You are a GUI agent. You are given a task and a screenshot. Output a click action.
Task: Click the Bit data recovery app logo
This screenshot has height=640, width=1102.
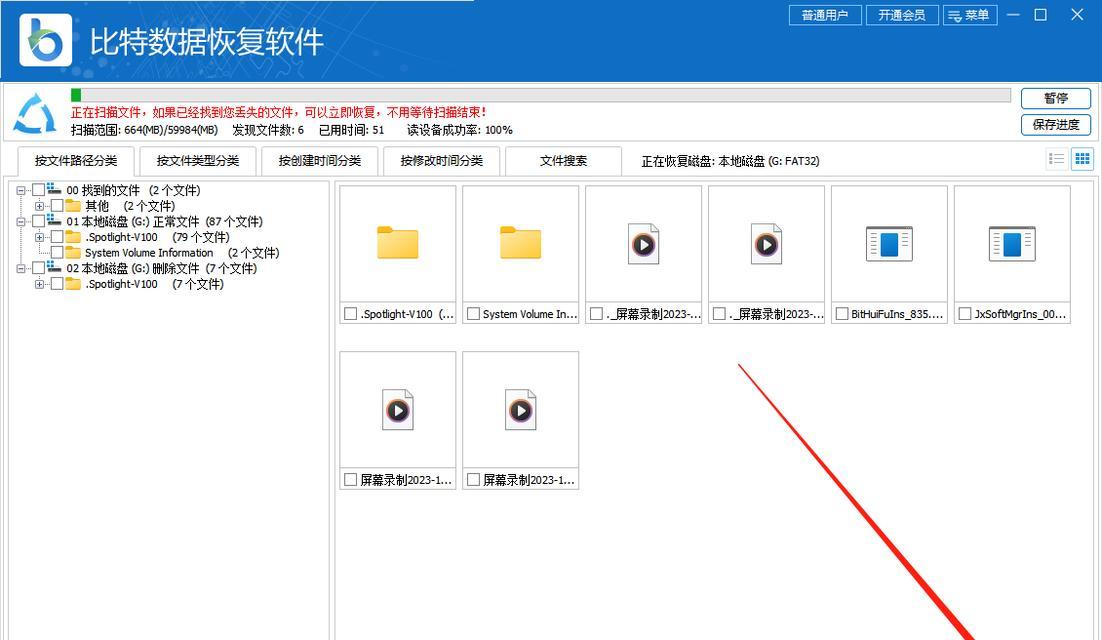46,41
